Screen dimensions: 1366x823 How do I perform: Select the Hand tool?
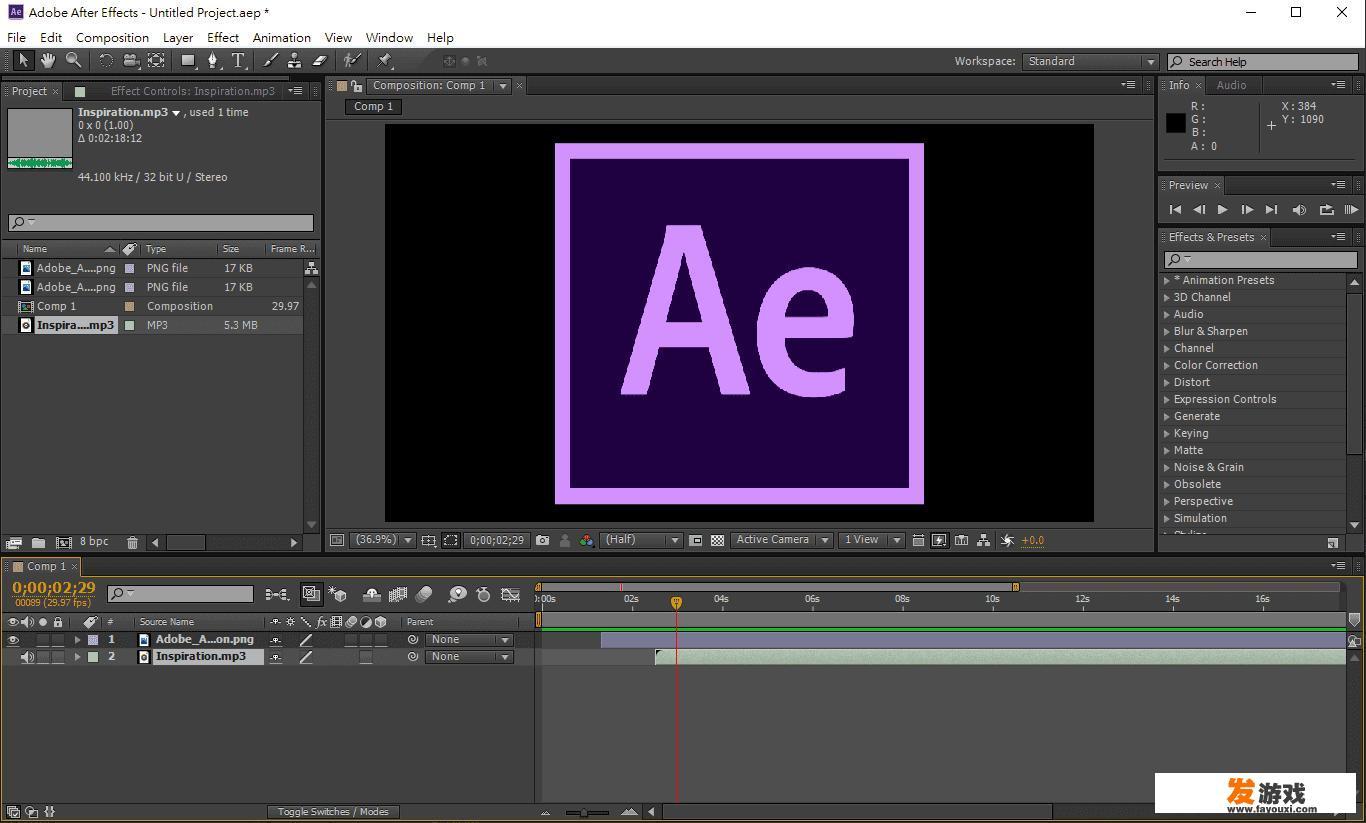point(48,61)
